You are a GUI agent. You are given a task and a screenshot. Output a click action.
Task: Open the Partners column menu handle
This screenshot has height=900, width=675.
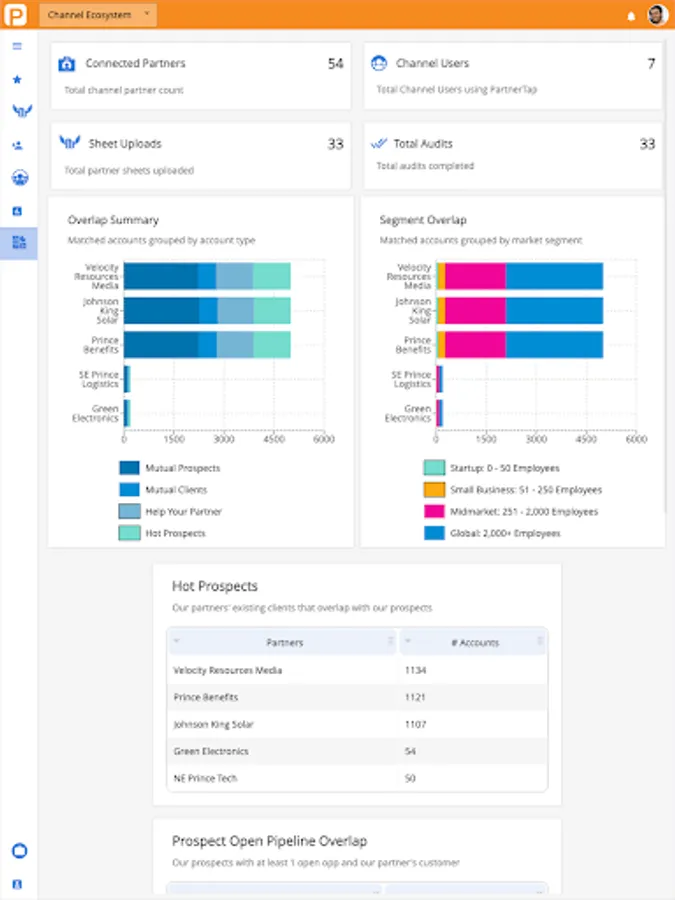[391, 642]
